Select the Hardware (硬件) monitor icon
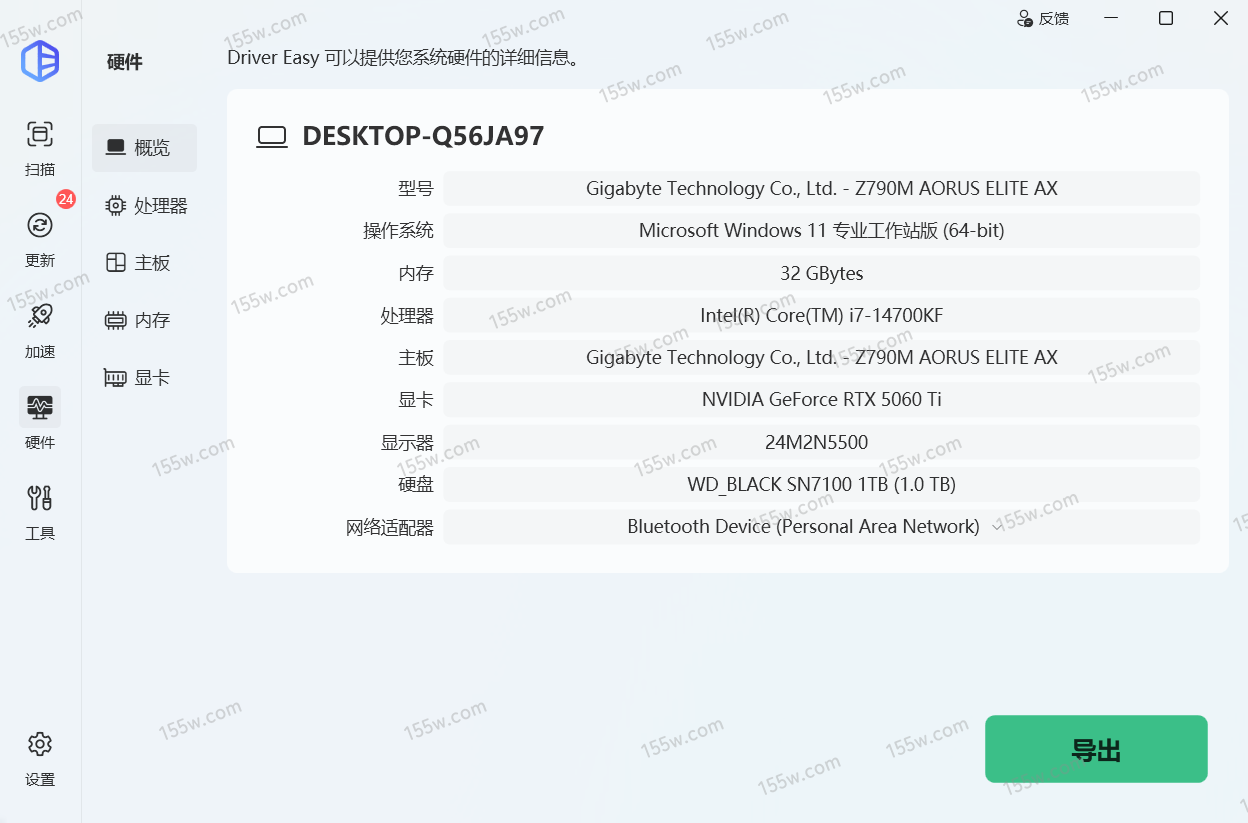 click(40, 407)
